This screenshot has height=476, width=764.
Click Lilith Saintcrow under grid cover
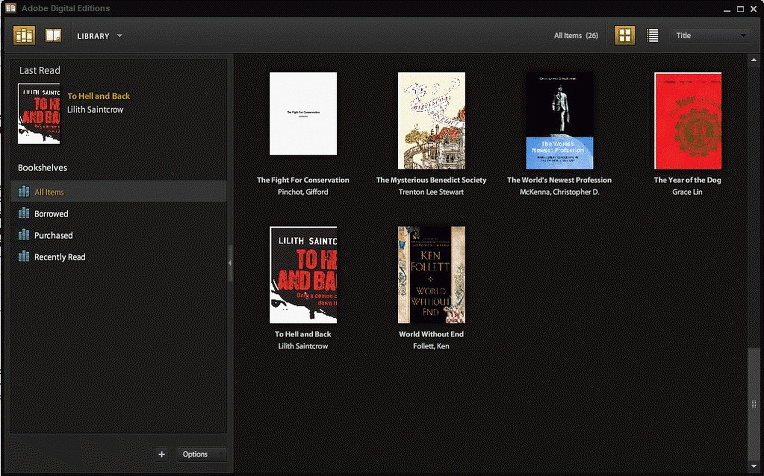pos(303,346)
